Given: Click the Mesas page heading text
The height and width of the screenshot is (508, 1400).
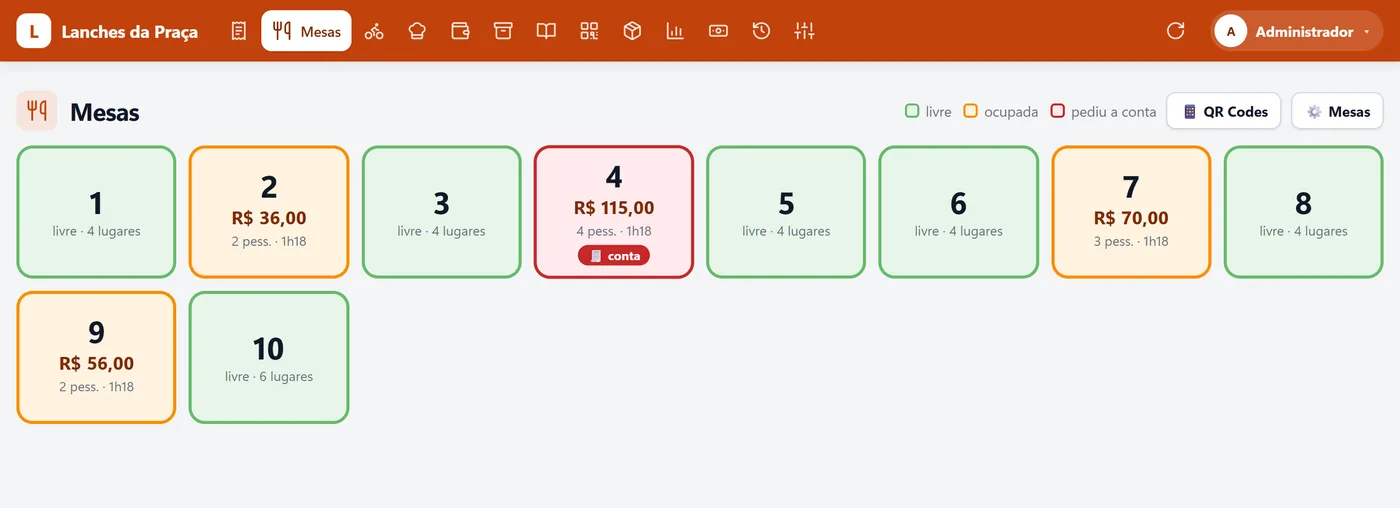Looking at the screenshot, I should click(105, 112).
